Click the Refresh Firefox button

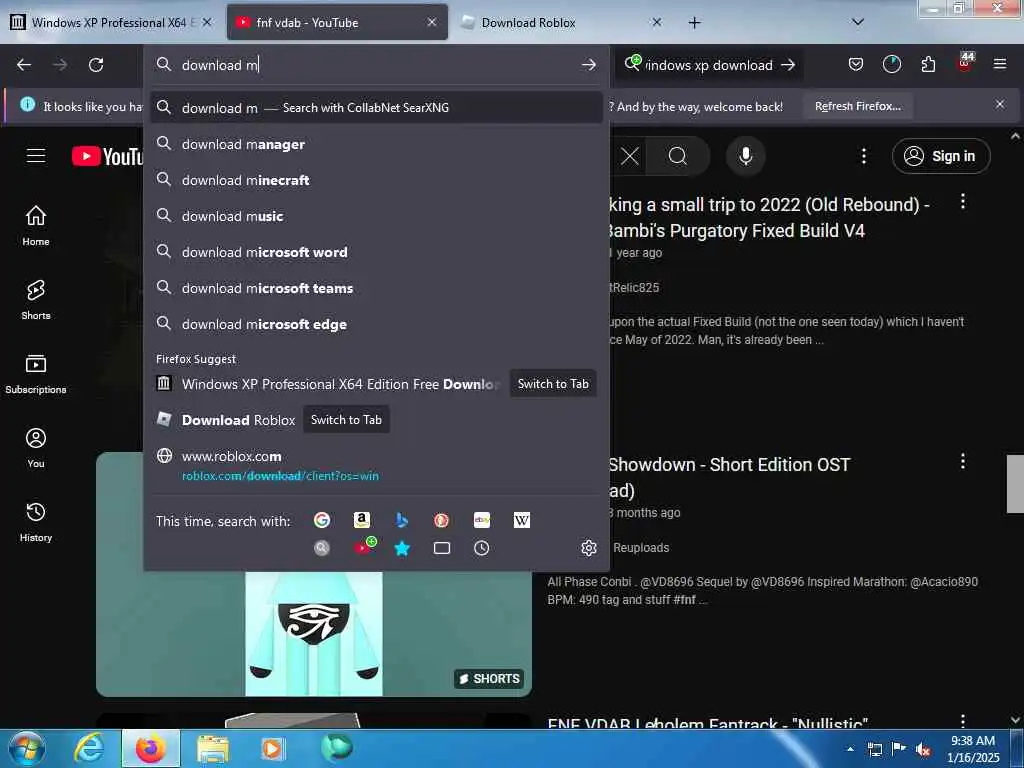(x=857, y=106)
